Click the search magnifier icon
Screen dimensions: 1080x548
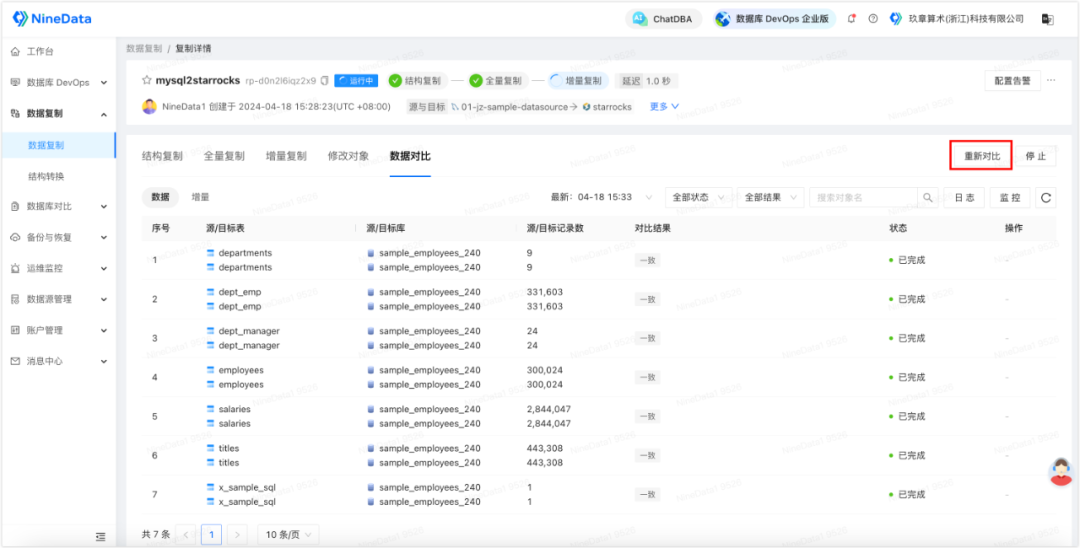(928, 198)
